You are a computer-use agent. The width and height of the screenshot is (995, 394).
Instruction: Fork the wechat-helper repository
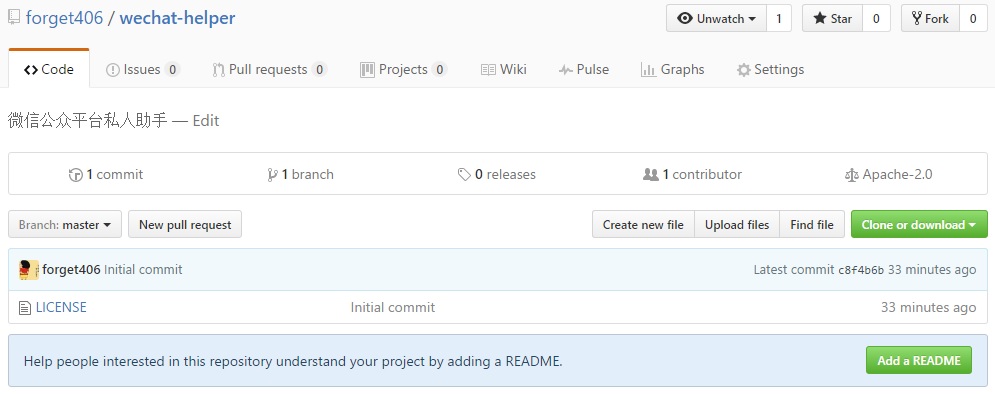click(x=930, y=18)
